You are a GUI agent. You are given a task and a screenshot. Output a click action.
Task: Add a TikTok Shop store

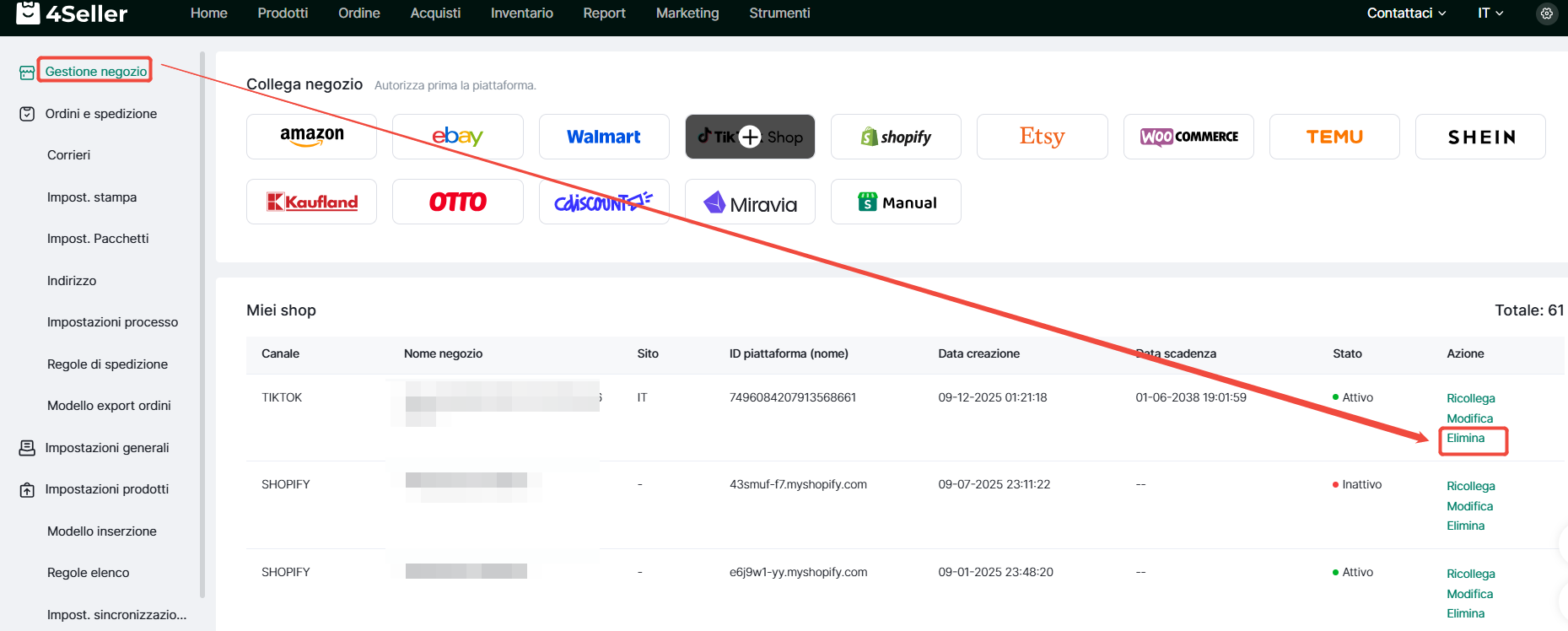(x=750, y=137)
